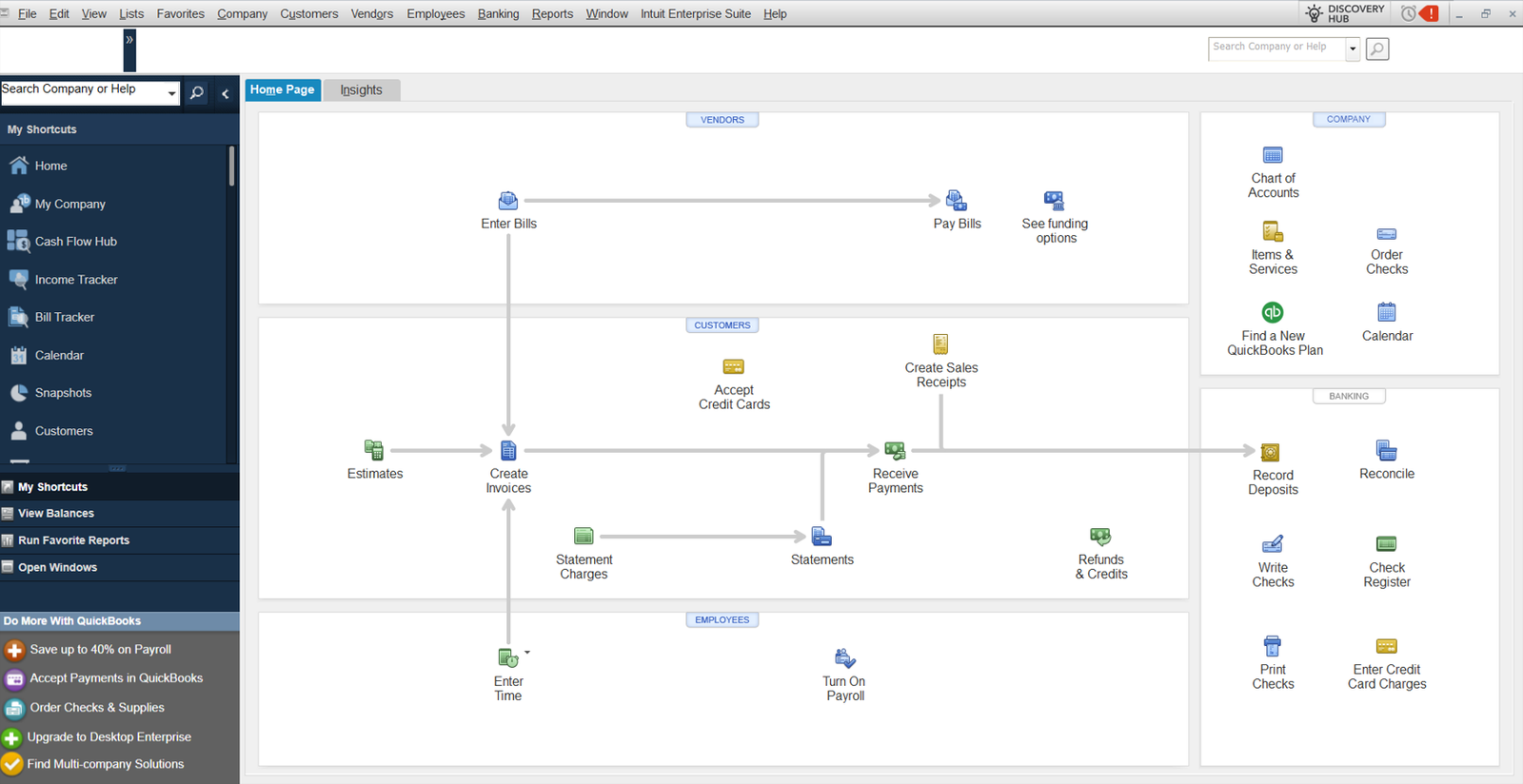
Task: Open Record Deposits
Action: coord(1270,452)
